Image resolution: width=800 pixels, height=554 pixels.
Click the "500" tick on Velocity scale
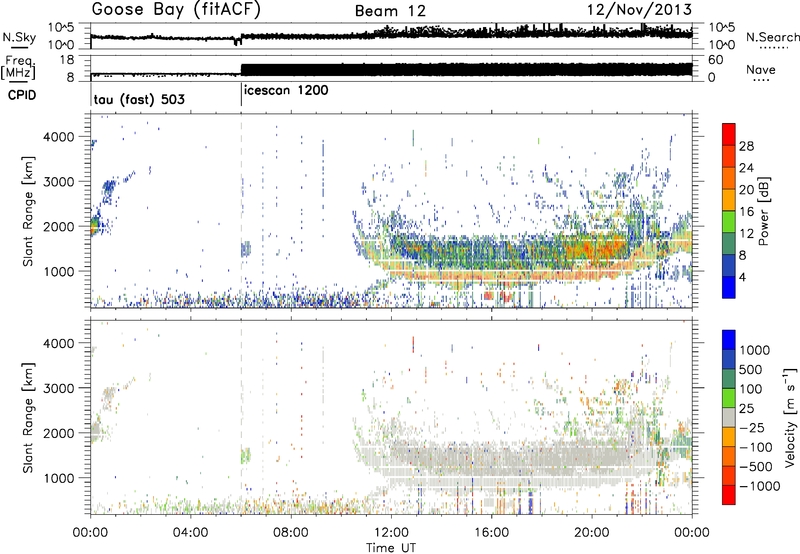[751, 369]
